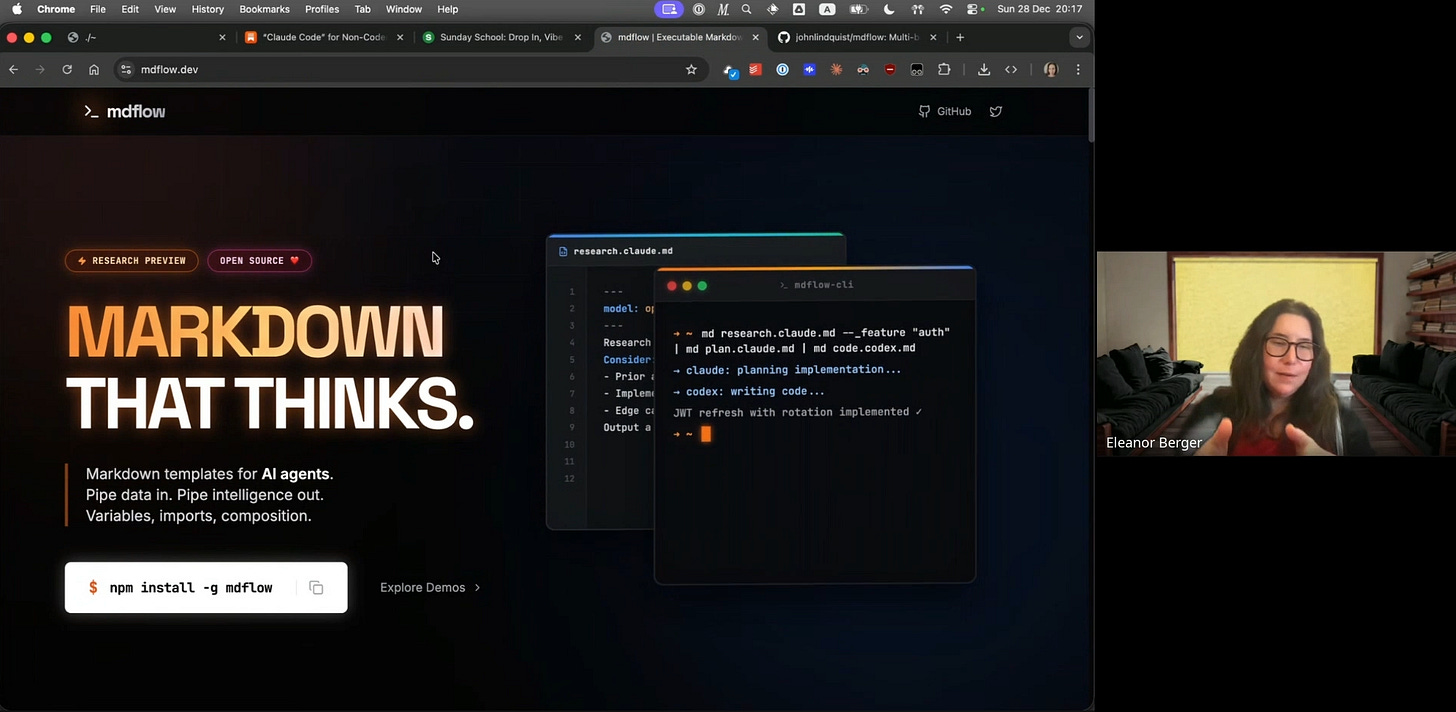Show Chrome downloads

984,70
